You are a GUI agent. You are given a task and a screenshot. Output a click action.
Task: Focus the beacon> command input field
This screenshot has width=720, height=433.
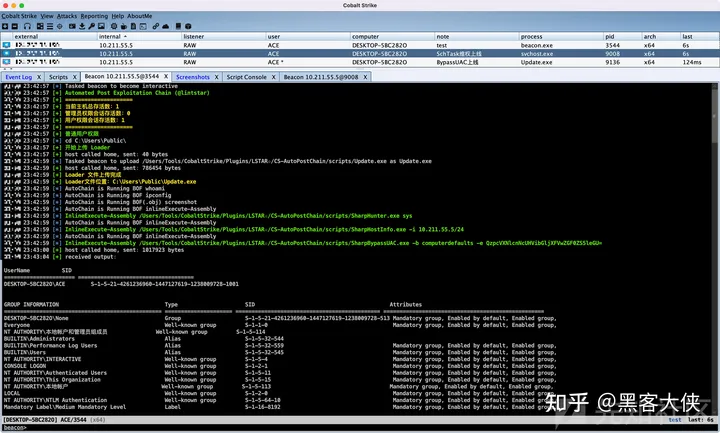click(360, 428)
